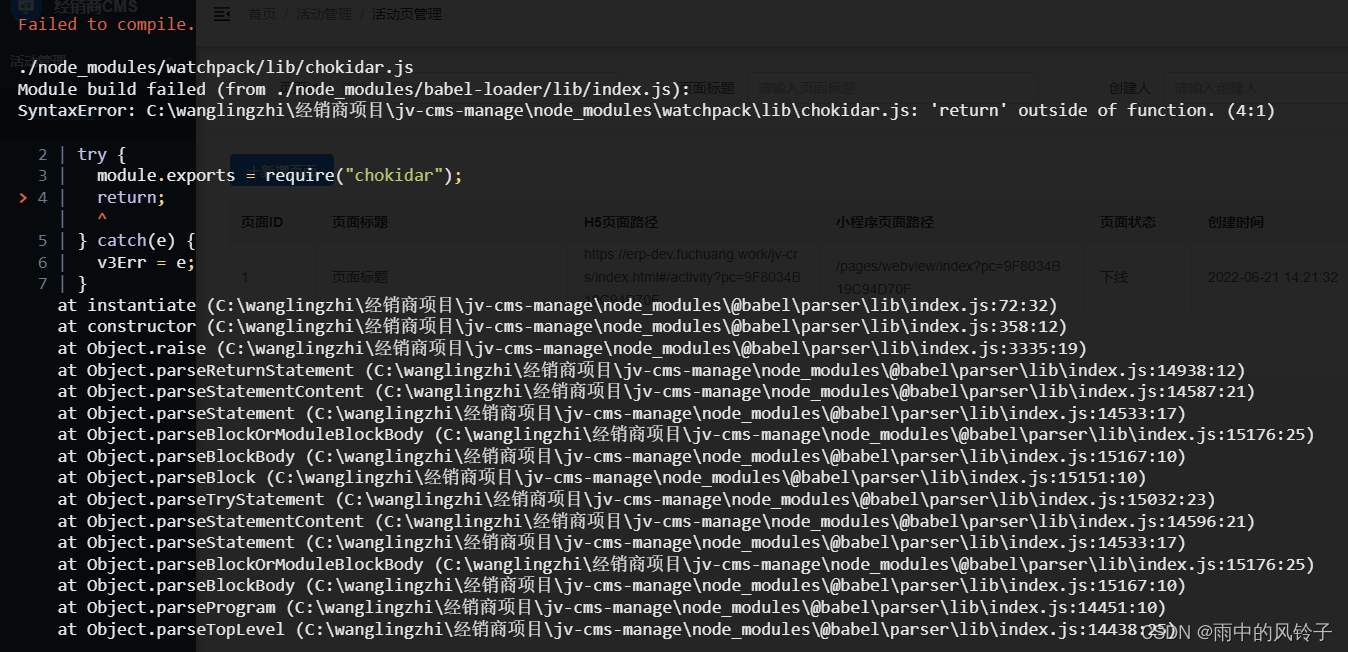Click the 'at Object.parseProgram' stack line
Image resolution: width=1348 pixels, height=652 pixels.
[x=612, y=608]
